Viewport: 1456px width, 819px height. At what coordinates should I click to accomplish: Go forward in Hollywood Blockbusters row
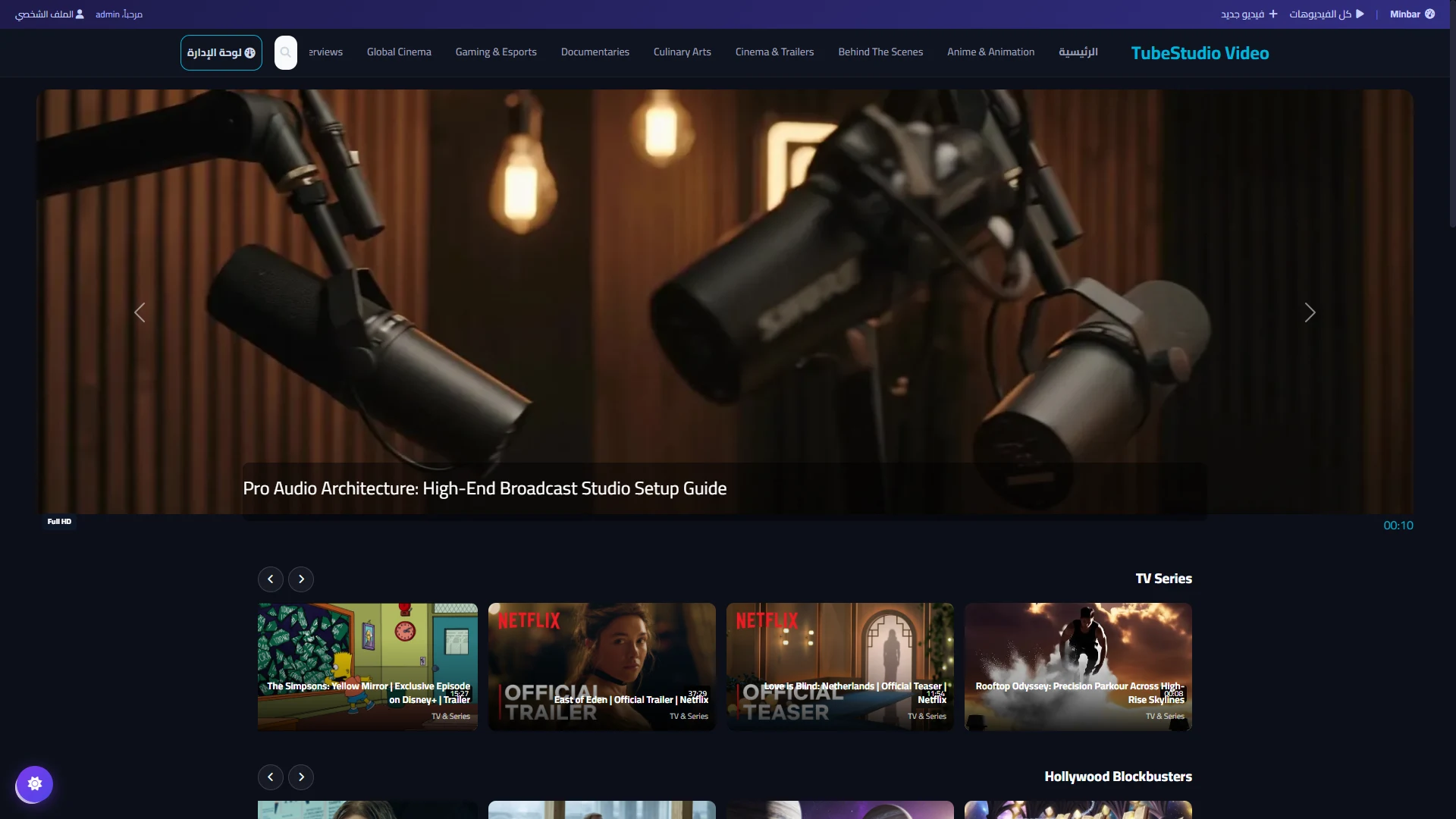301,777
